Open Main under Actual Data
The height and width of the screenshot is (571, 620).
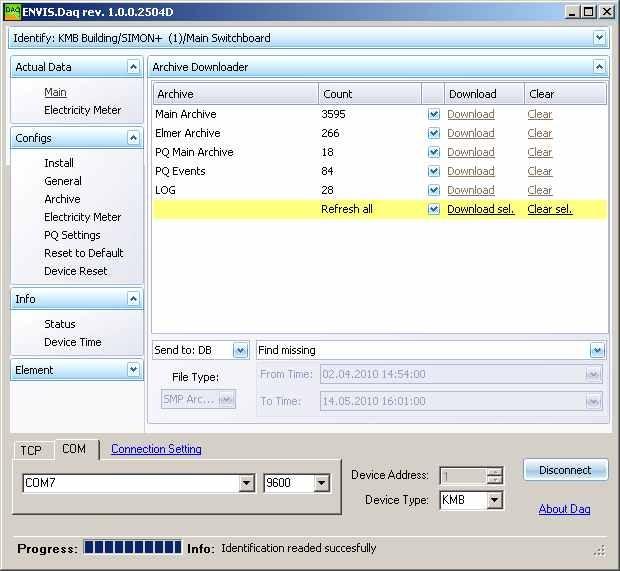(55, 92)
